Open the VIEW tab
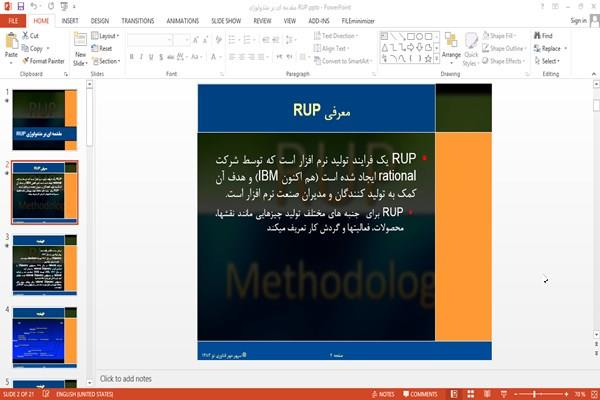This screenshot has width=600, height=400. [290, 21]
